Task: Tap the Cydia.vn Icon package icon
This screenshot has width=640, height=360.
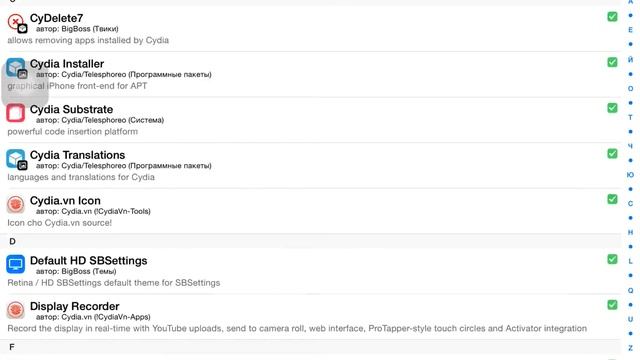Action: click(x=16, y=204)
